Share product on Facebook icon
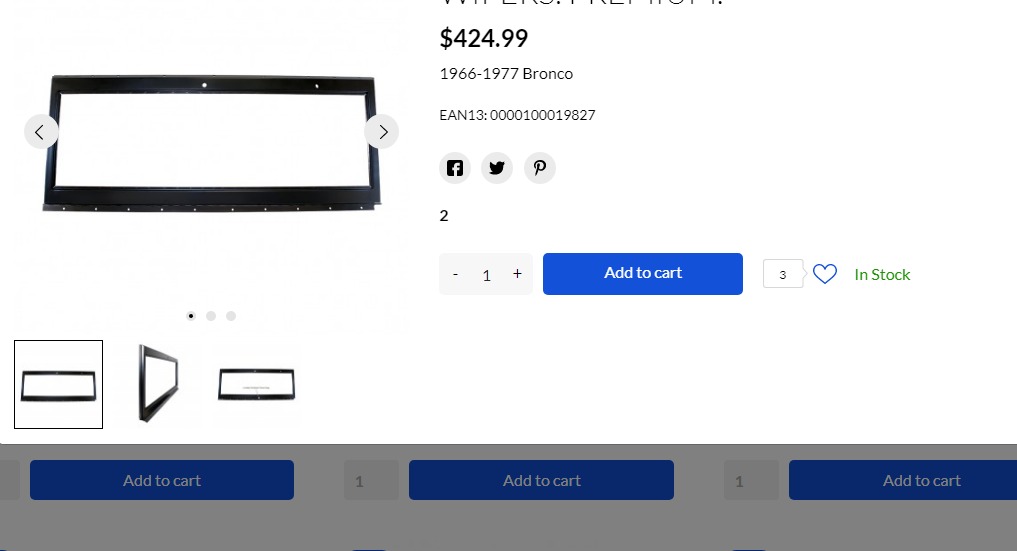The height and width of the screenshot is (551, 1017). click(455, 169)
